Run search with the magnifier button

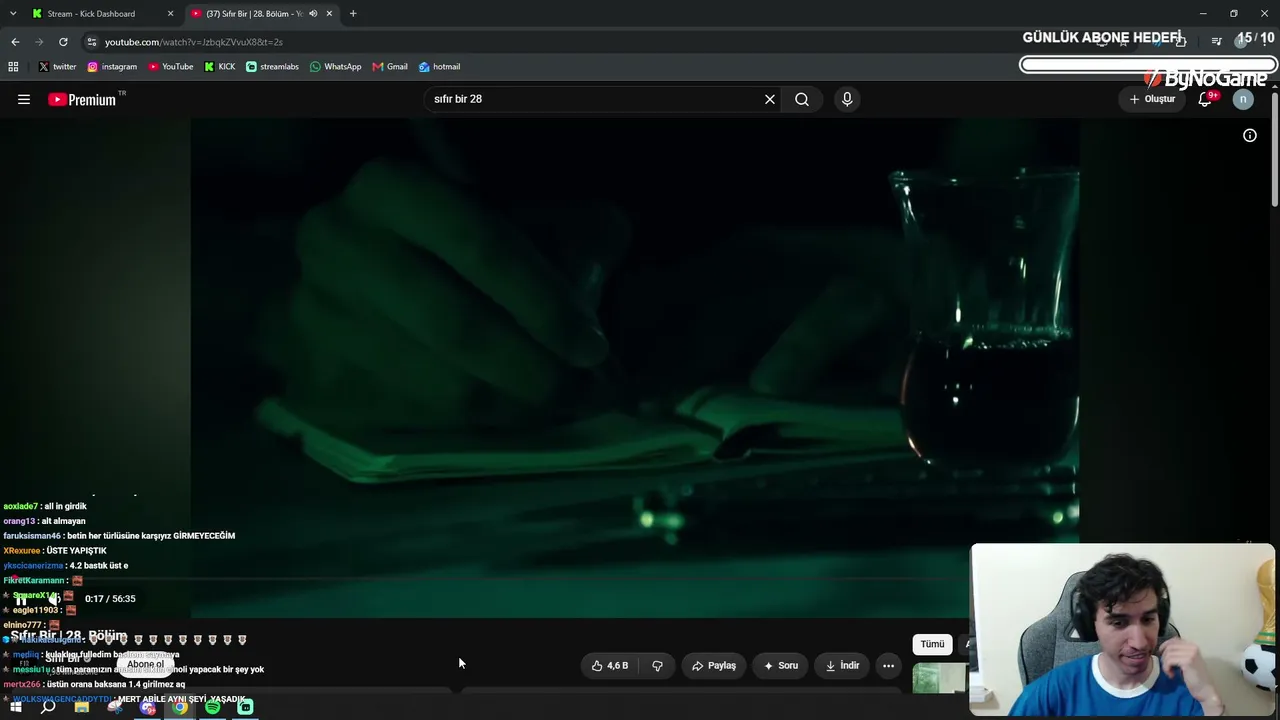[802, 99]
